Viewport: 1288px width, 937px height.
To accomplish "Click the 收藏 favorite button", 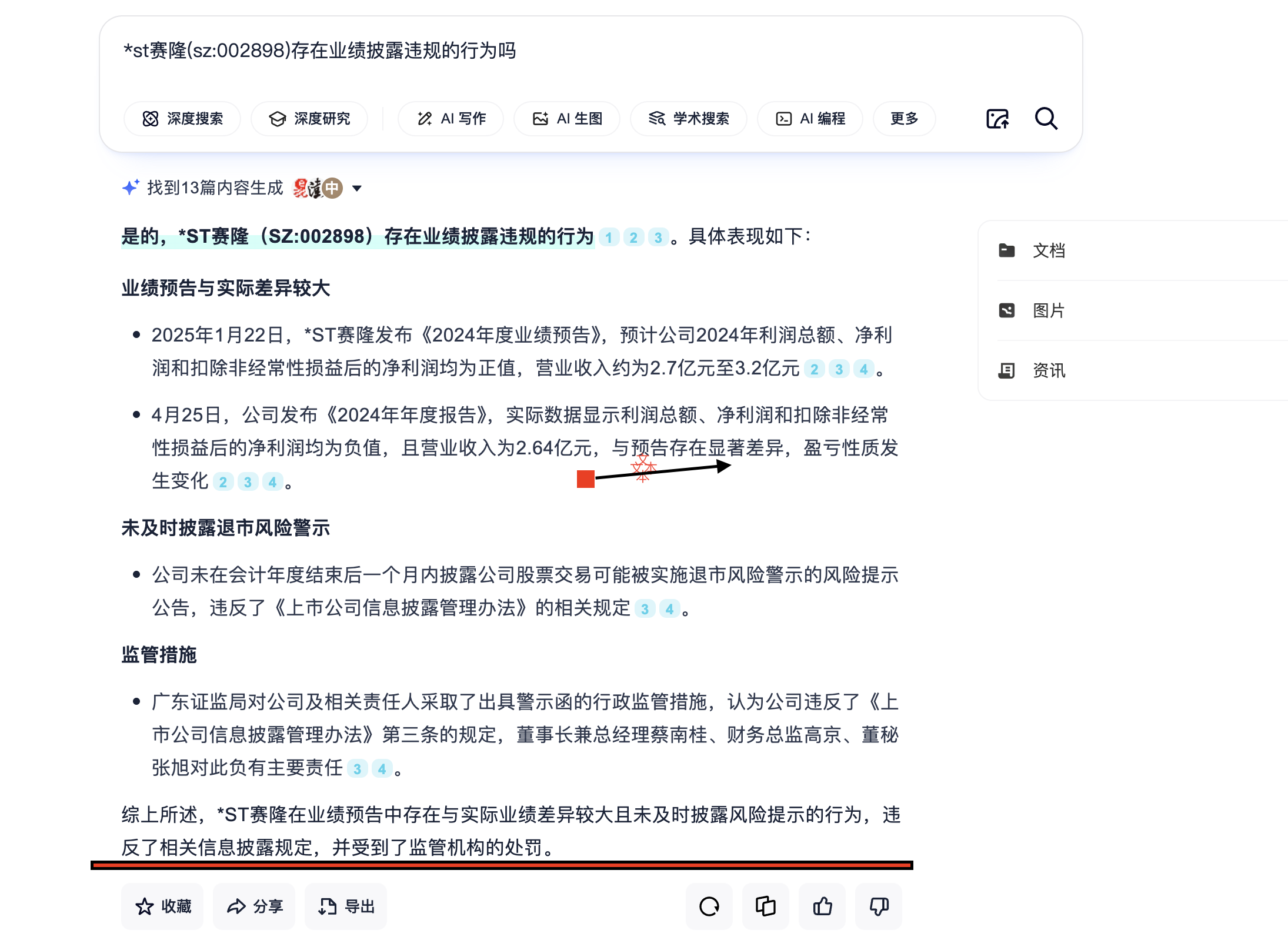I will (x=163, y=906).
